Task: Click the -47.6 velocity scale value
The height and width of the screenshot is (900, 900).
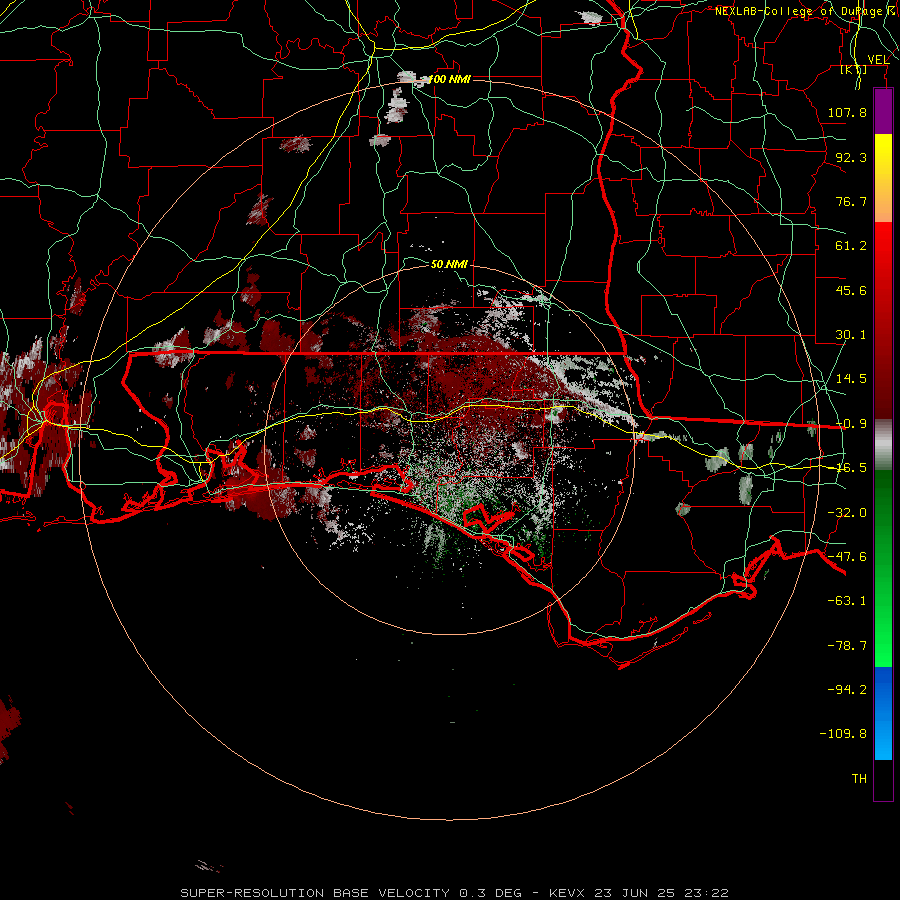Action: 847,557
